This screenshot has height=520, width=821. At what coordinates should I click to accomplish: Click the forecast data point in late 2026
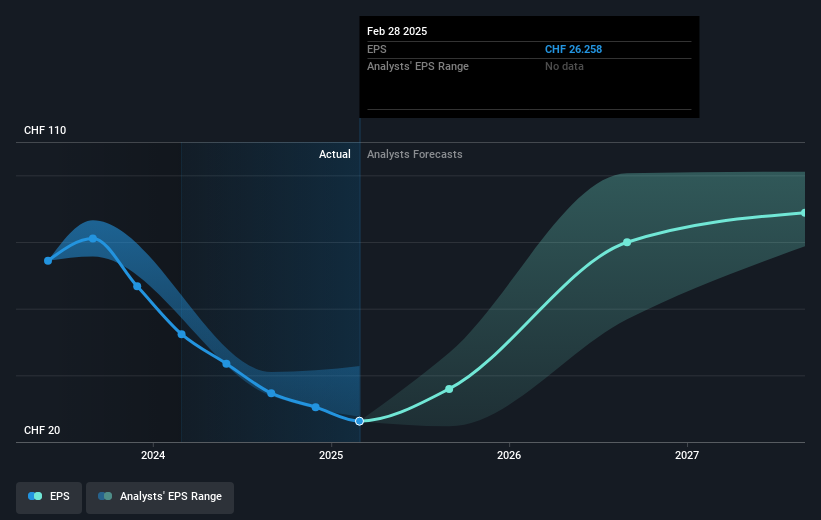click(x=627, y=242)
